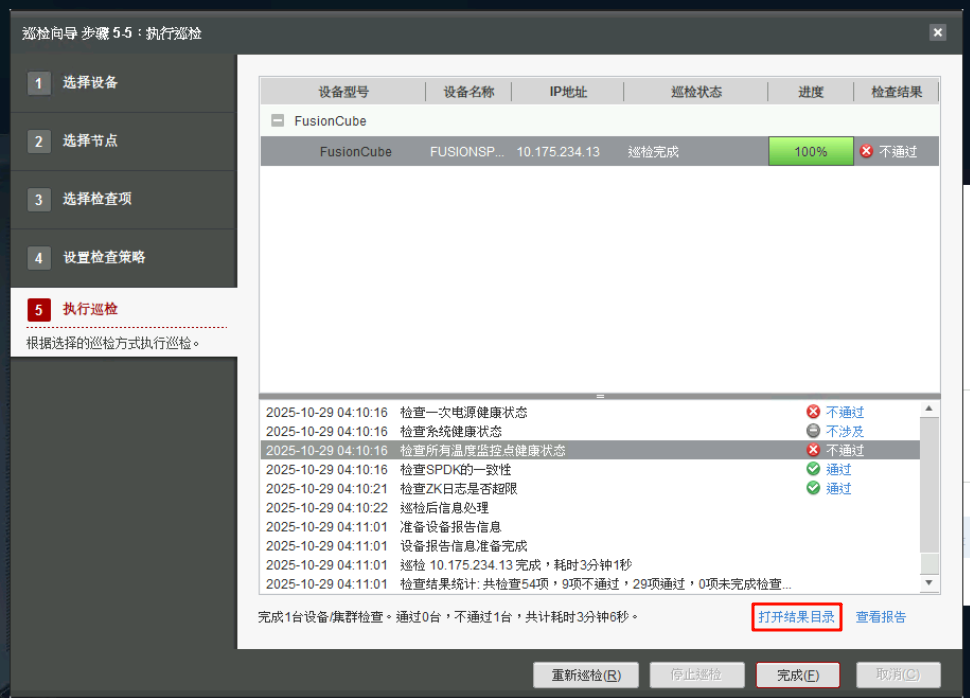Screen dimensions: 970x698
Task: Click the green passed icon for 检查ZK日志是否超限
Action: click(813, 488)
